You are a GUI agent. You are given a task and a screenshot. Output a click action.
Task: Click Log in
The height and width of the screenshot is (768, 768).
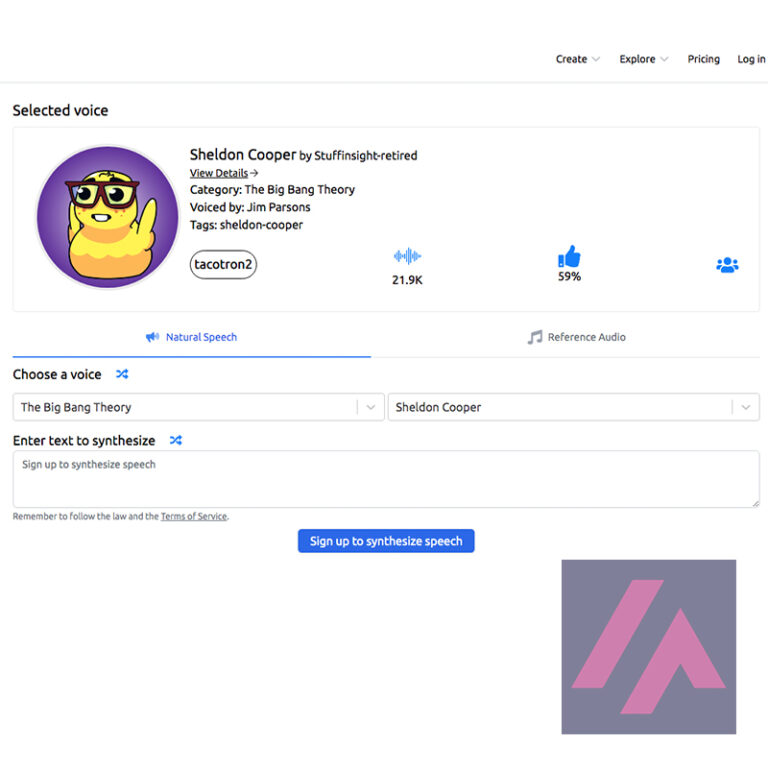pyautogui.click(x=751, y=59)
